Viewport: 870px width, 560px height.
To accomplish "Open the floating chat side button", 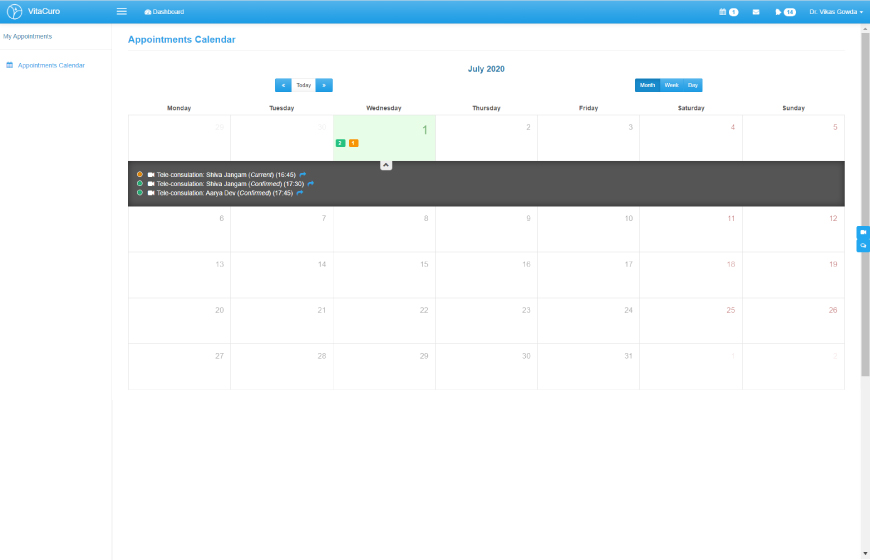I will [x=863, y=245].
